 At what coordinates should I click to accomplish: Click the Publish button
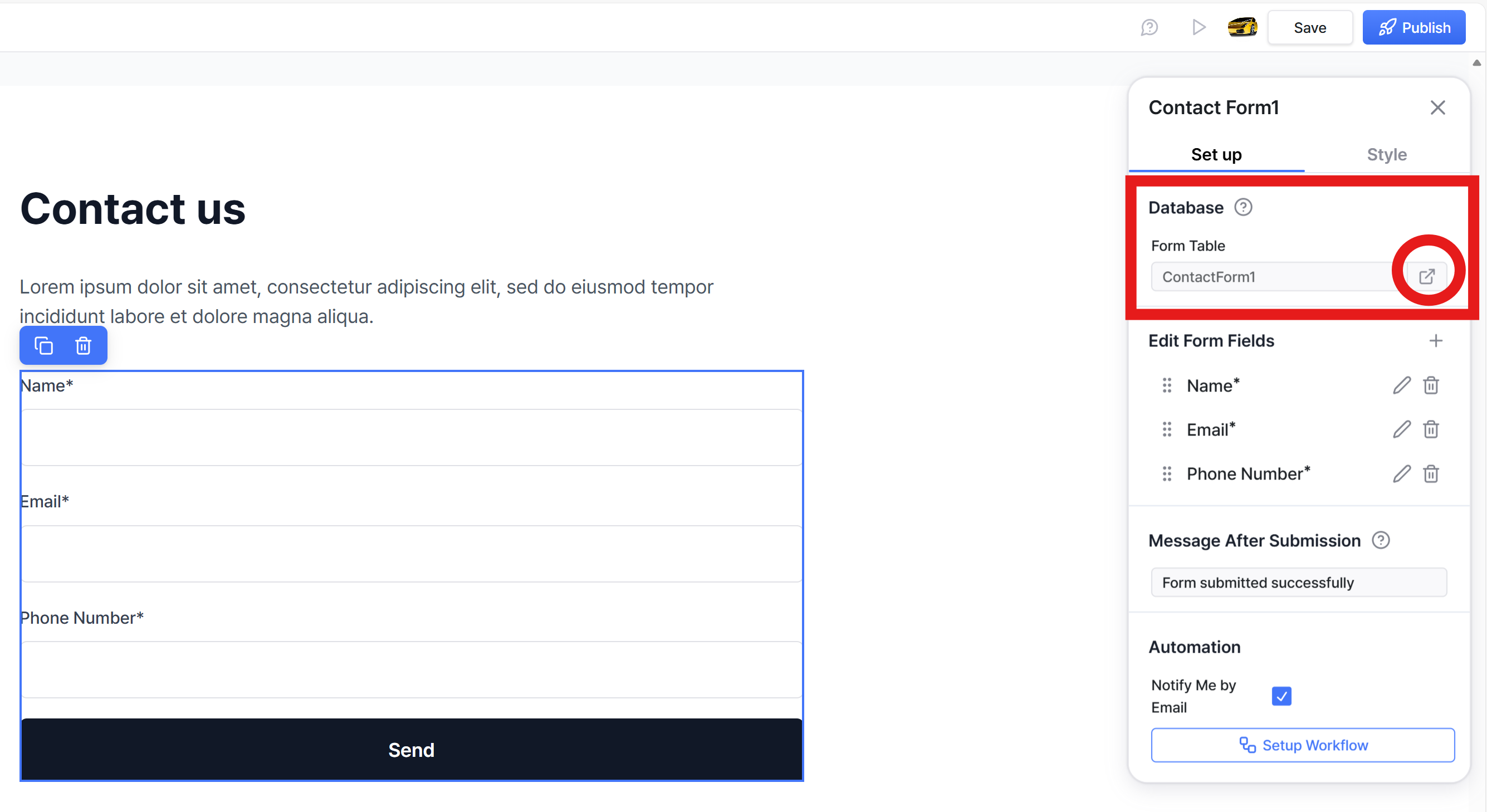[x=1413, y=28]
